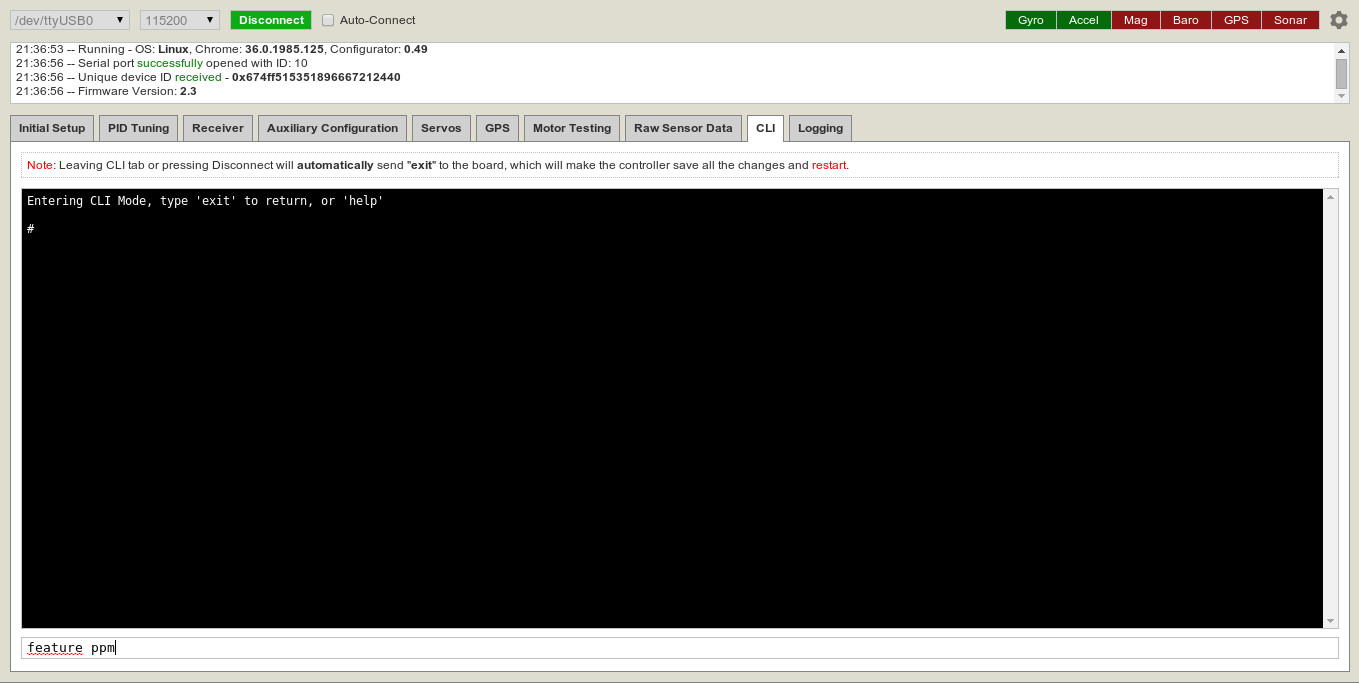The height and width of the screenshot is (683, 1359).
Task: Click the CLI console scroll up arrow
Action: (x=1330, y=197)
